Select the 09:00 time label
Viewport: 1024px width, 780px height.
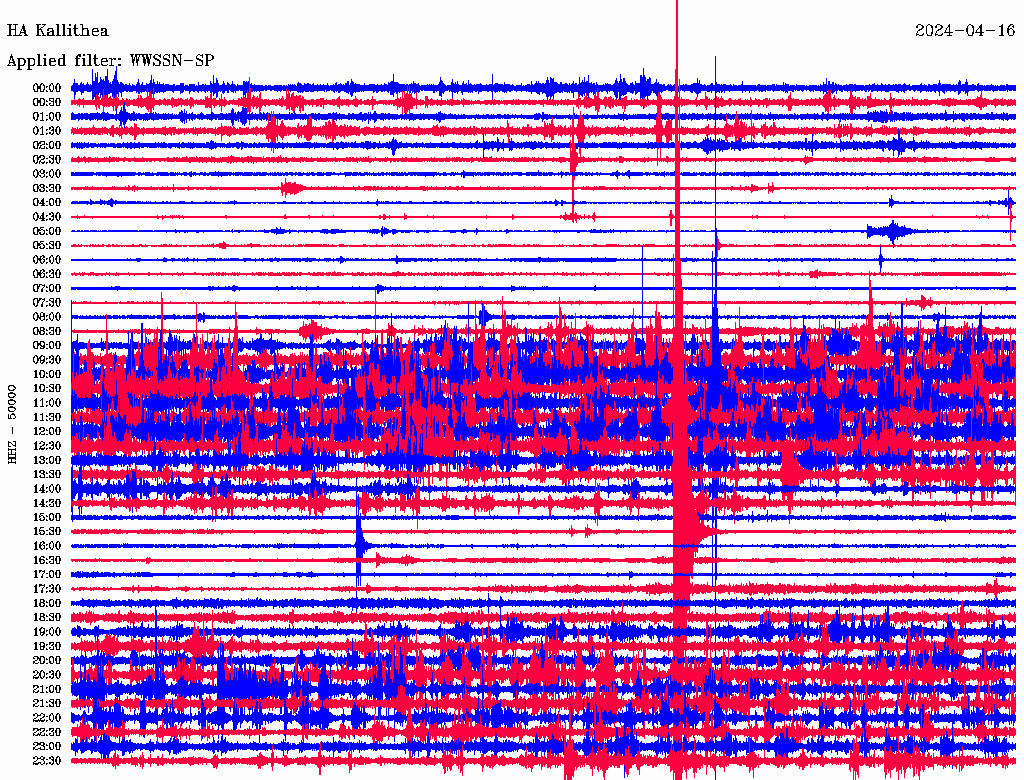47,346
